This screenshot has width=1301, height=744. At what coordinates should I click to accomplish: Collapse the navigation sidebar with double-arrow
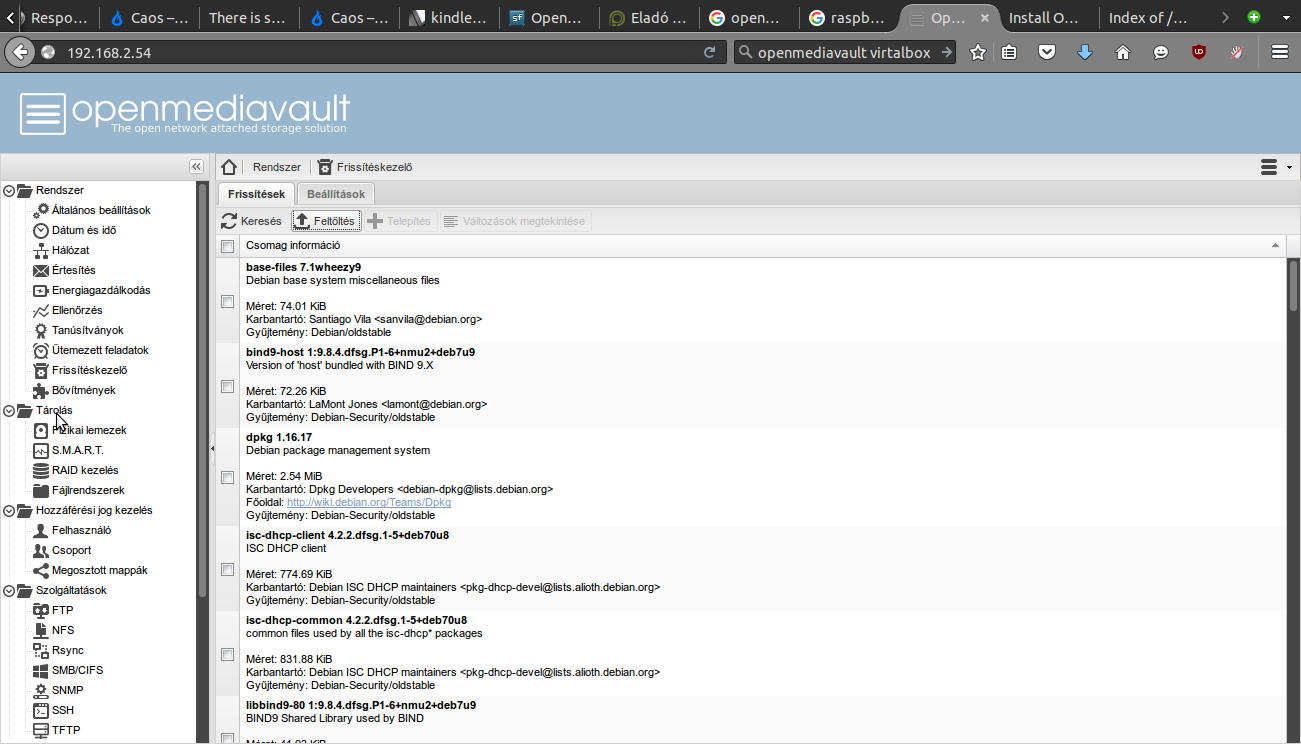196,167
